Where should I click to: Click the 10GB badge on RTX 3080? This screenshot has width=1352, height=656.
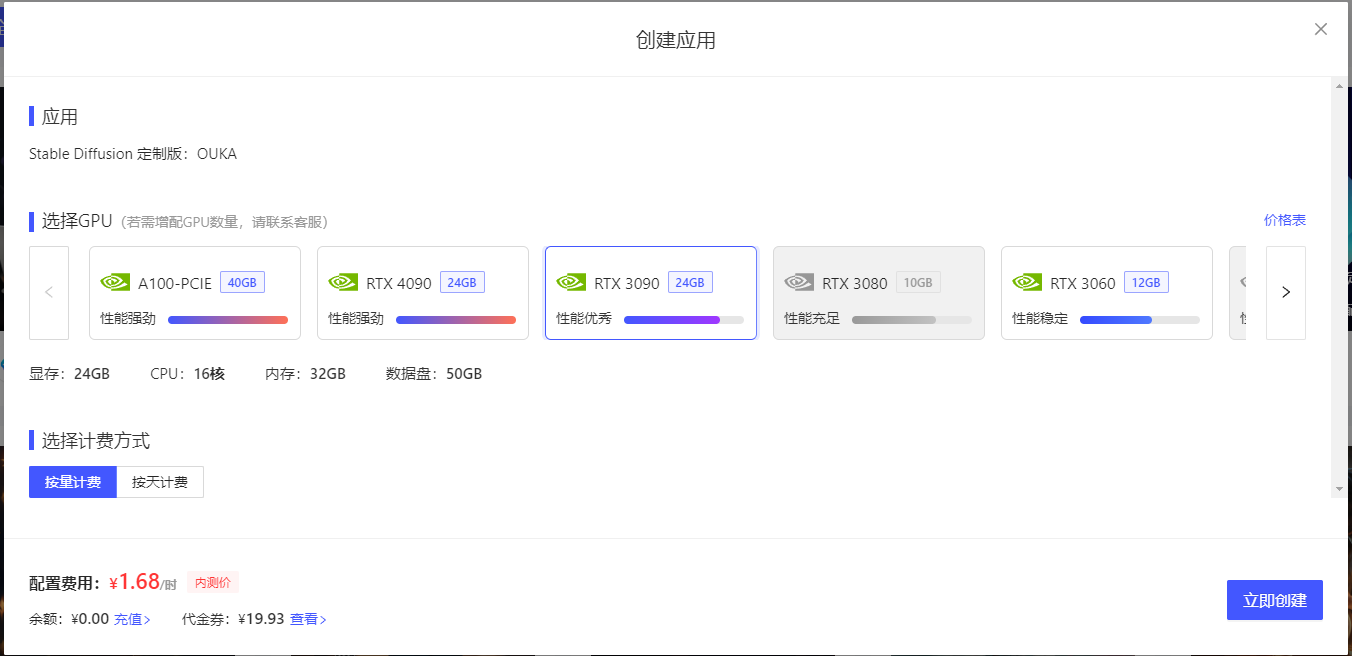click(x=918, y=283)
